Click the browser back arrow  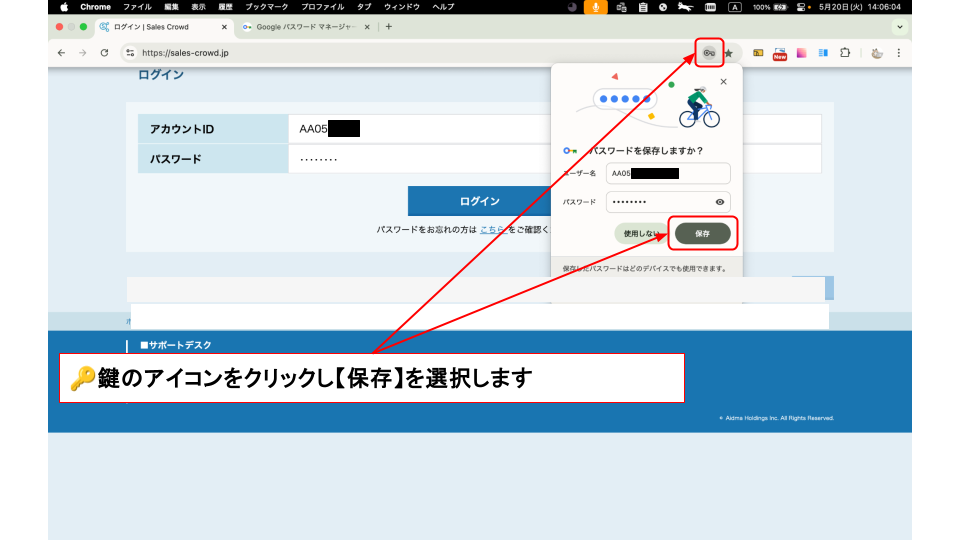pyautogui.click(x=62, y=53)
